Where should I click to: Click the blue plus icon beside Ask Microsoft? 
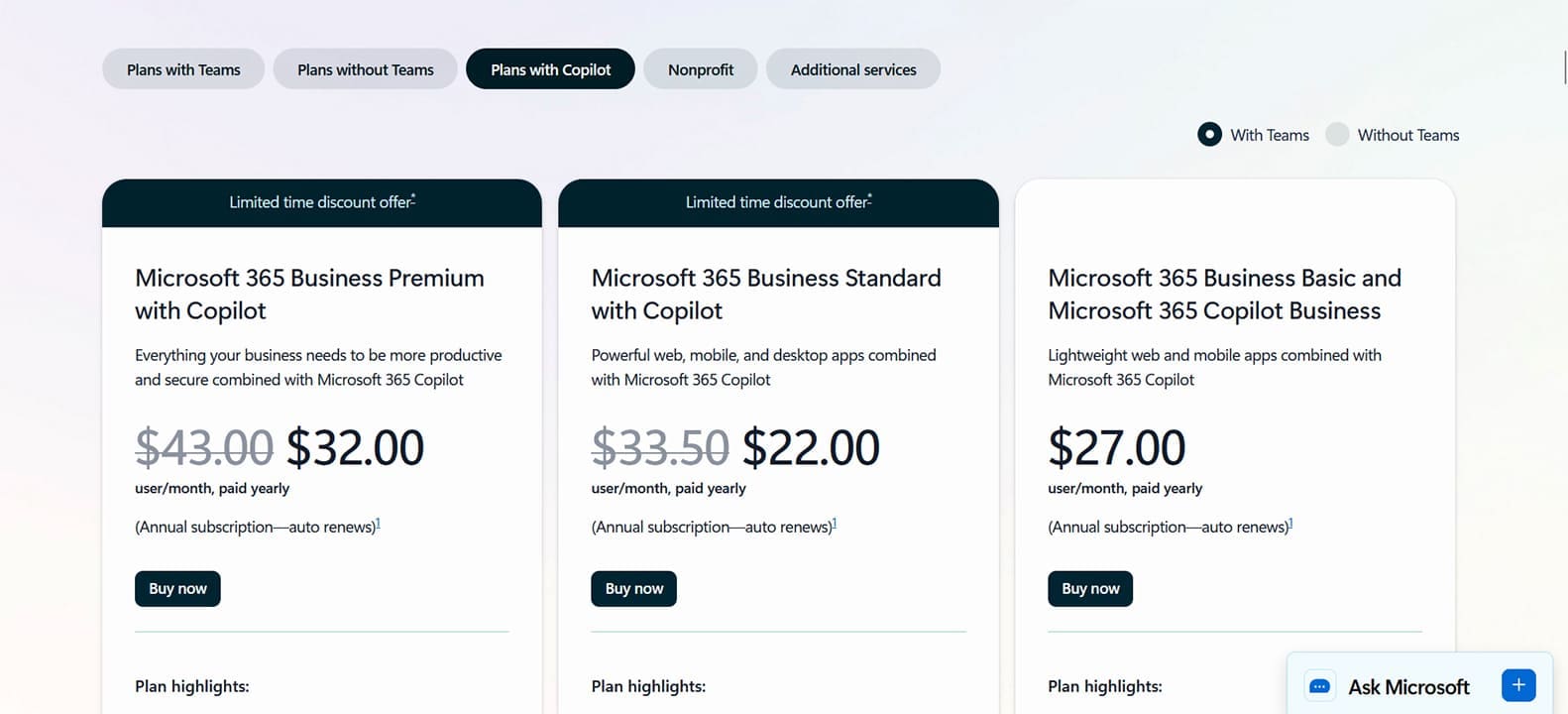1518,685
